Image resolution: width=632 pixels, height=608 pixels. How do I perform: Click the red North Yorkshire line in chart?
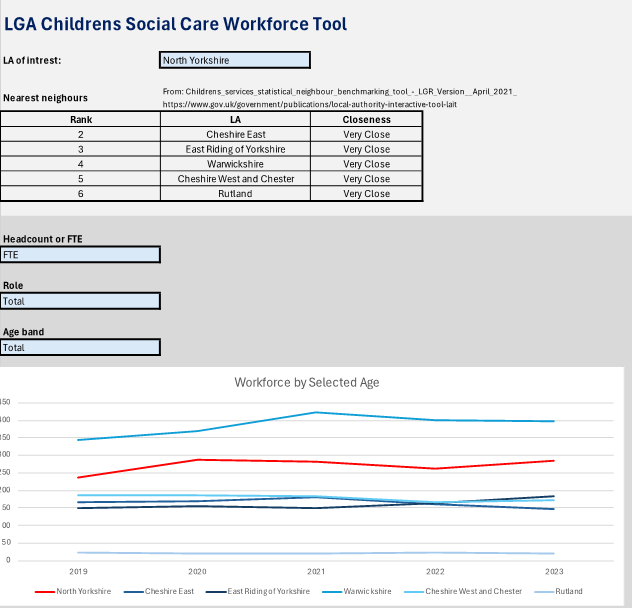[x=316, y=462]
